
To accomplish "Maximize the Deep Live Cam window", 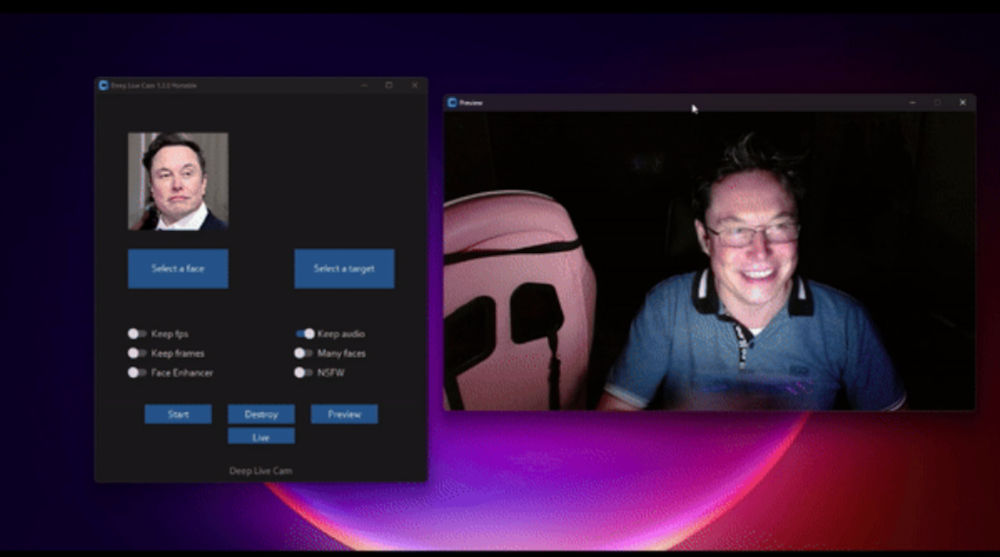I will click(389, 85).
